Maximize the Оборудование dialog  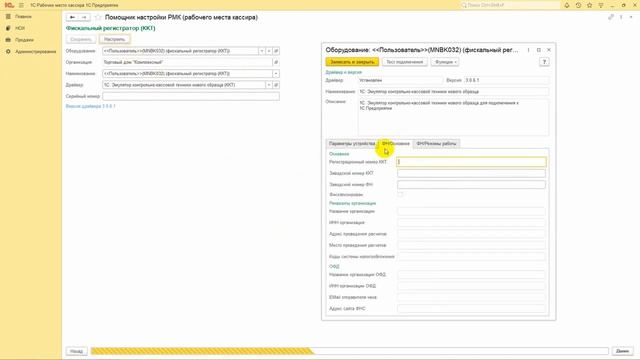point(538,50)
